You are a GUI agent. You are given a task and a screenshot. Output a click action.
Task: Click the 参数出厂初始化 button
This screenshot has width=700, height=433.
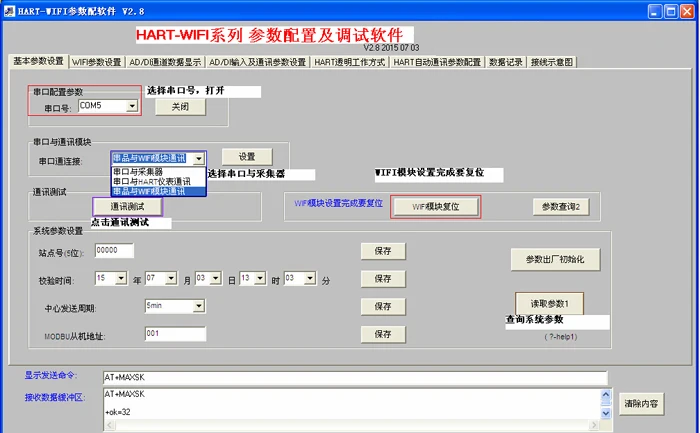click(555, 259)
